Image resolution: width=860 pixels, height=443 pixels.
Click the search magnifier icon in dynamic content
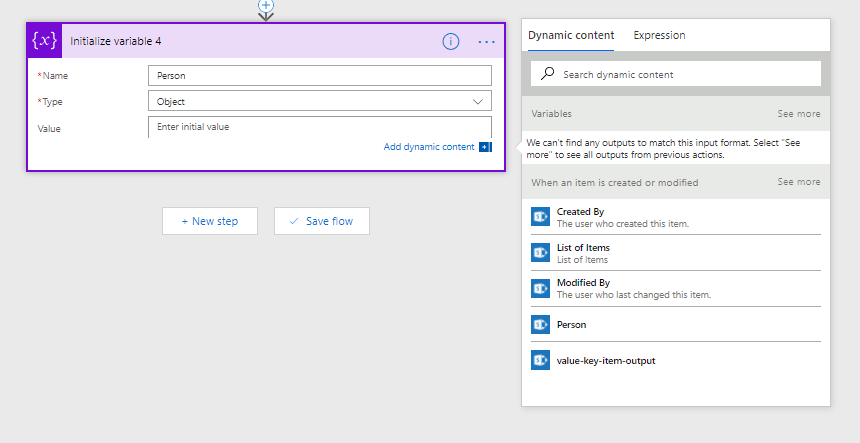tap(547, 73)
